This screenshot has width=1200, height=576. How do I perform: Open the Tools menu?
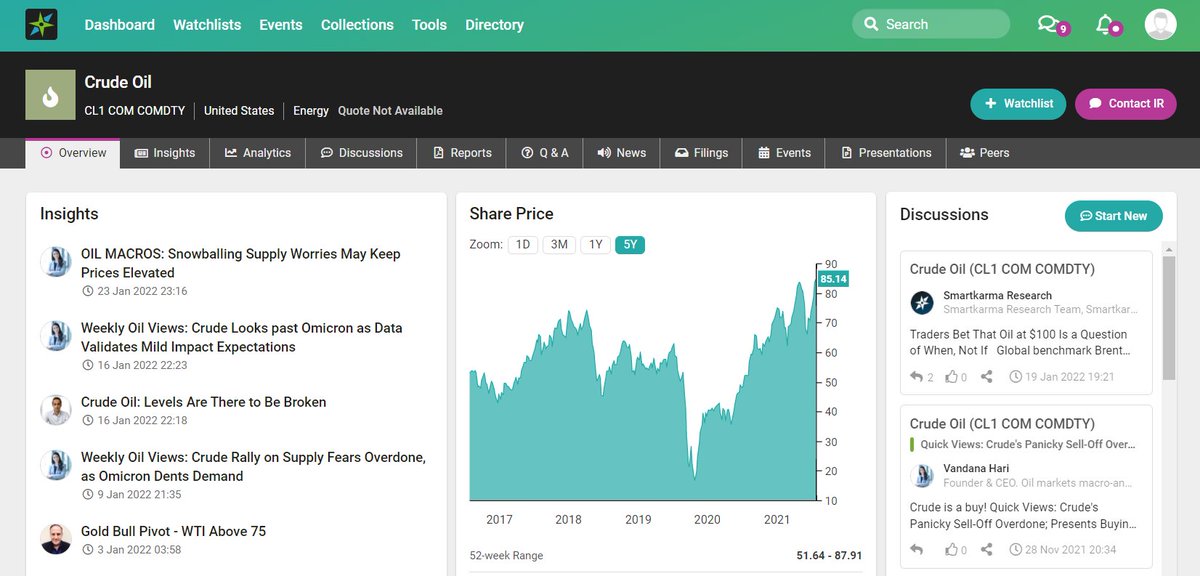[429, 24]
